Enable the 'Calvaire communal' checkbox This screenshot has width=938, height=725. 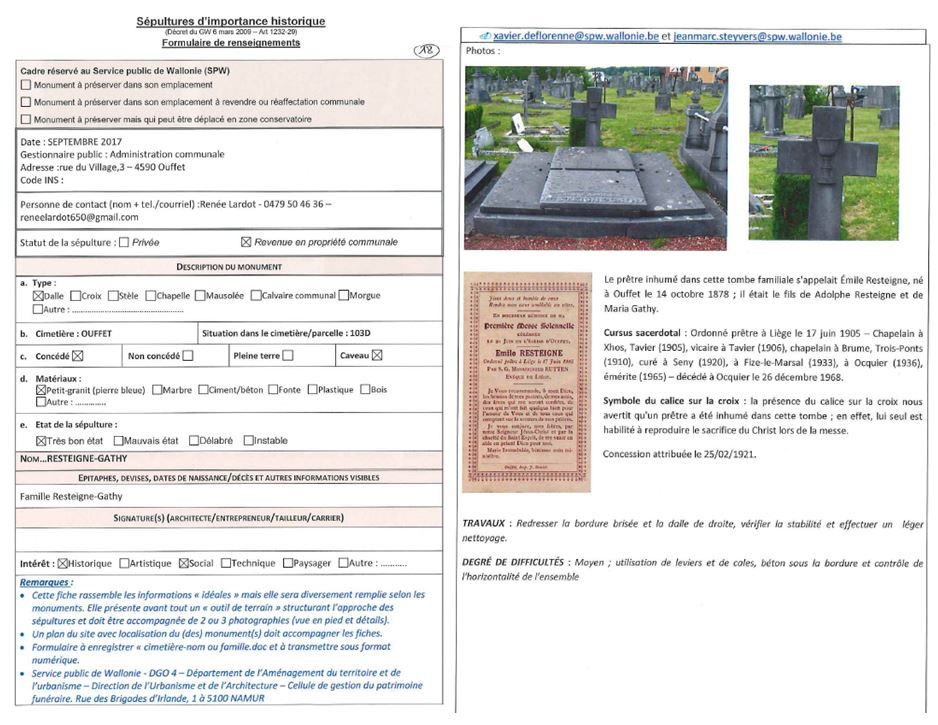pyautogui.click(x=256, y=296)
